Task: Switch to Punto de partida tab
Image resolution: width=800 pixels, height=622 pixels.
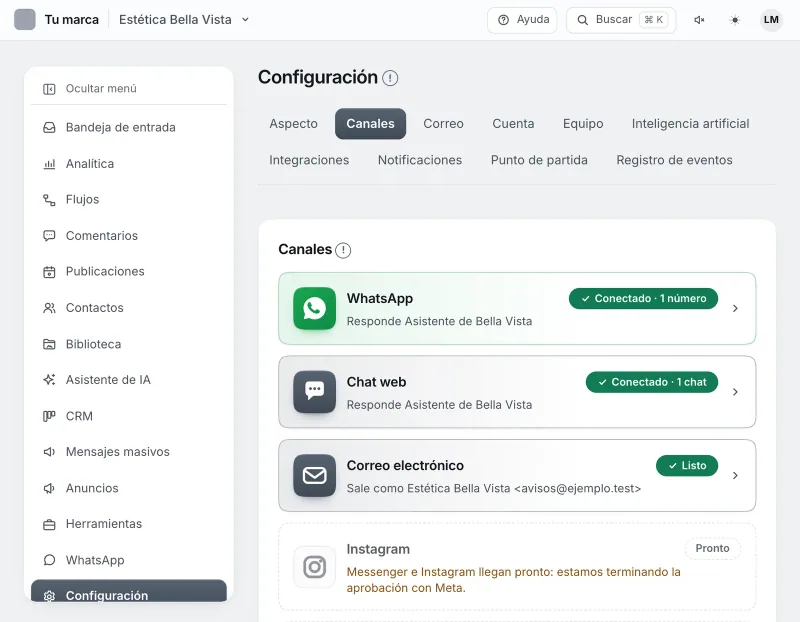Action: tap(539, 160)
